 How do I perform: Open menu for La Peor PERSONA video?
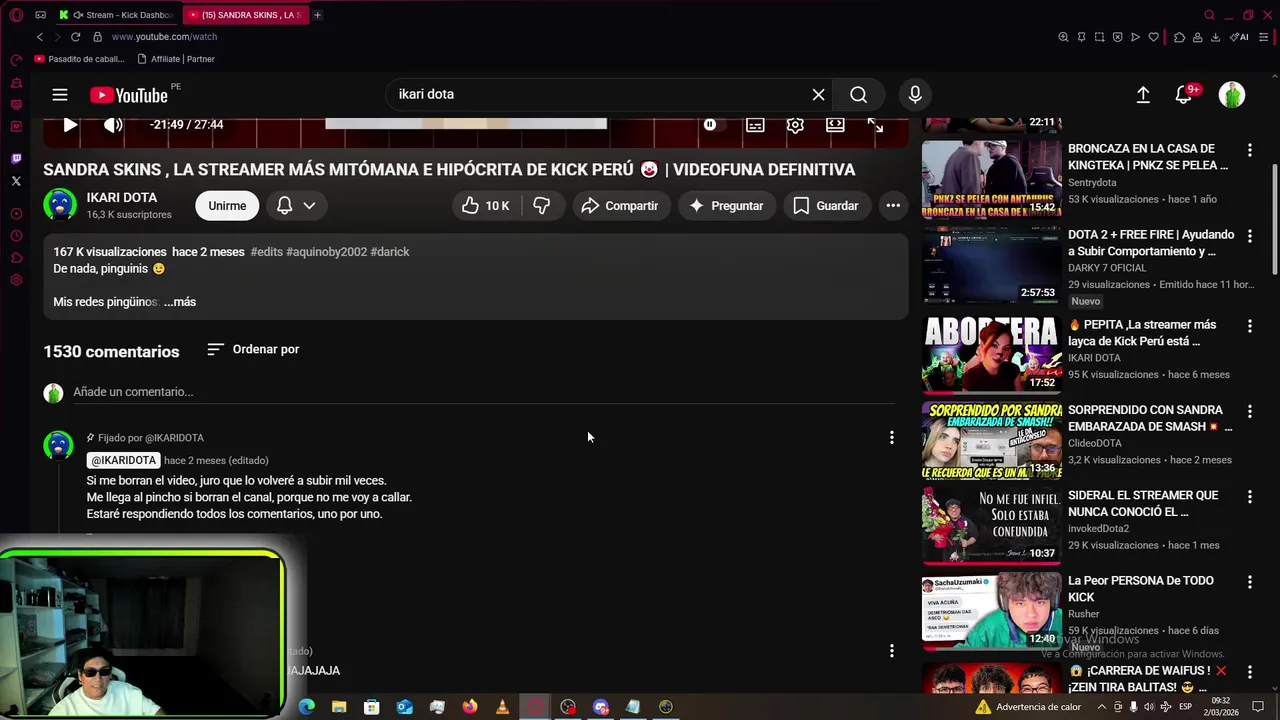click(1250, 582)
